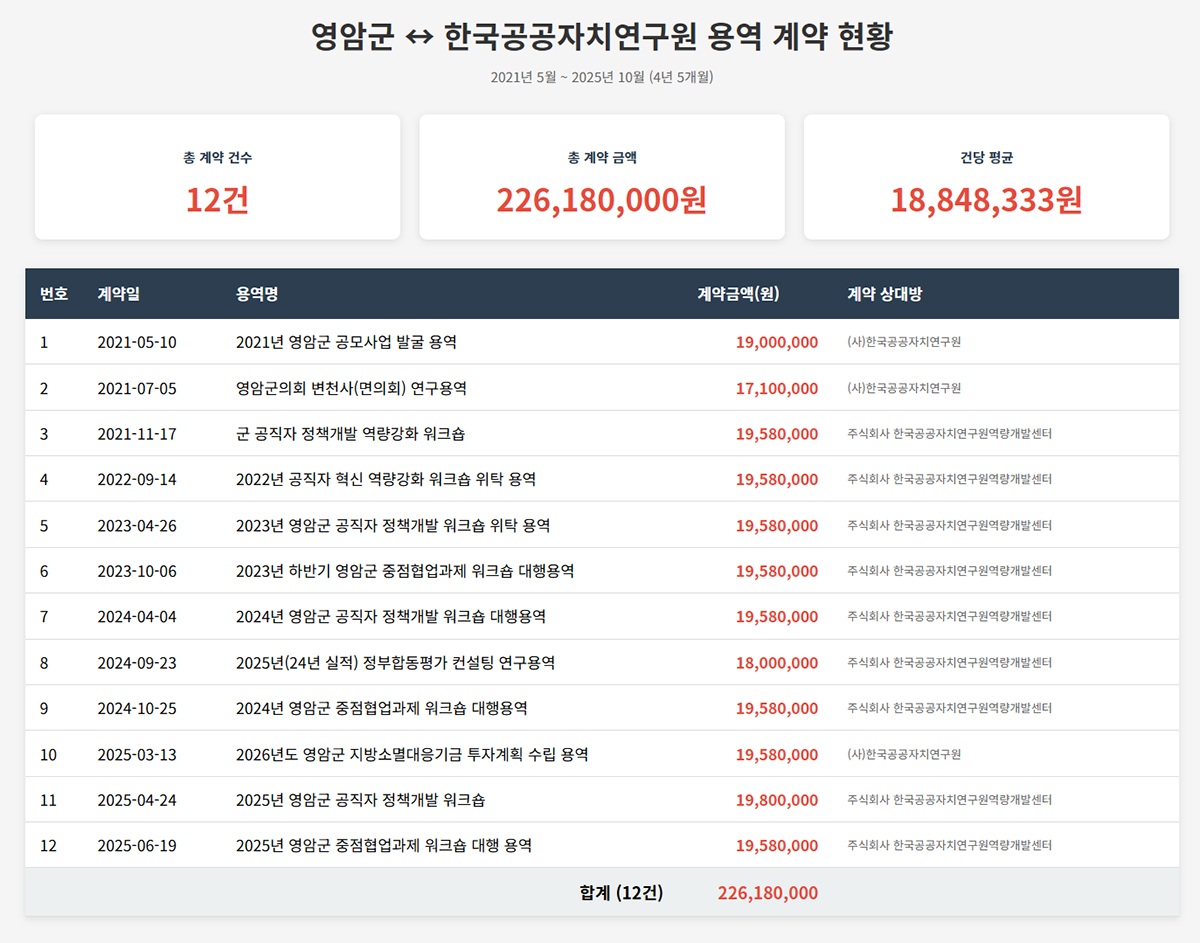
Task: Click the 합계 (12건) total label
Action: pos(621,892)
